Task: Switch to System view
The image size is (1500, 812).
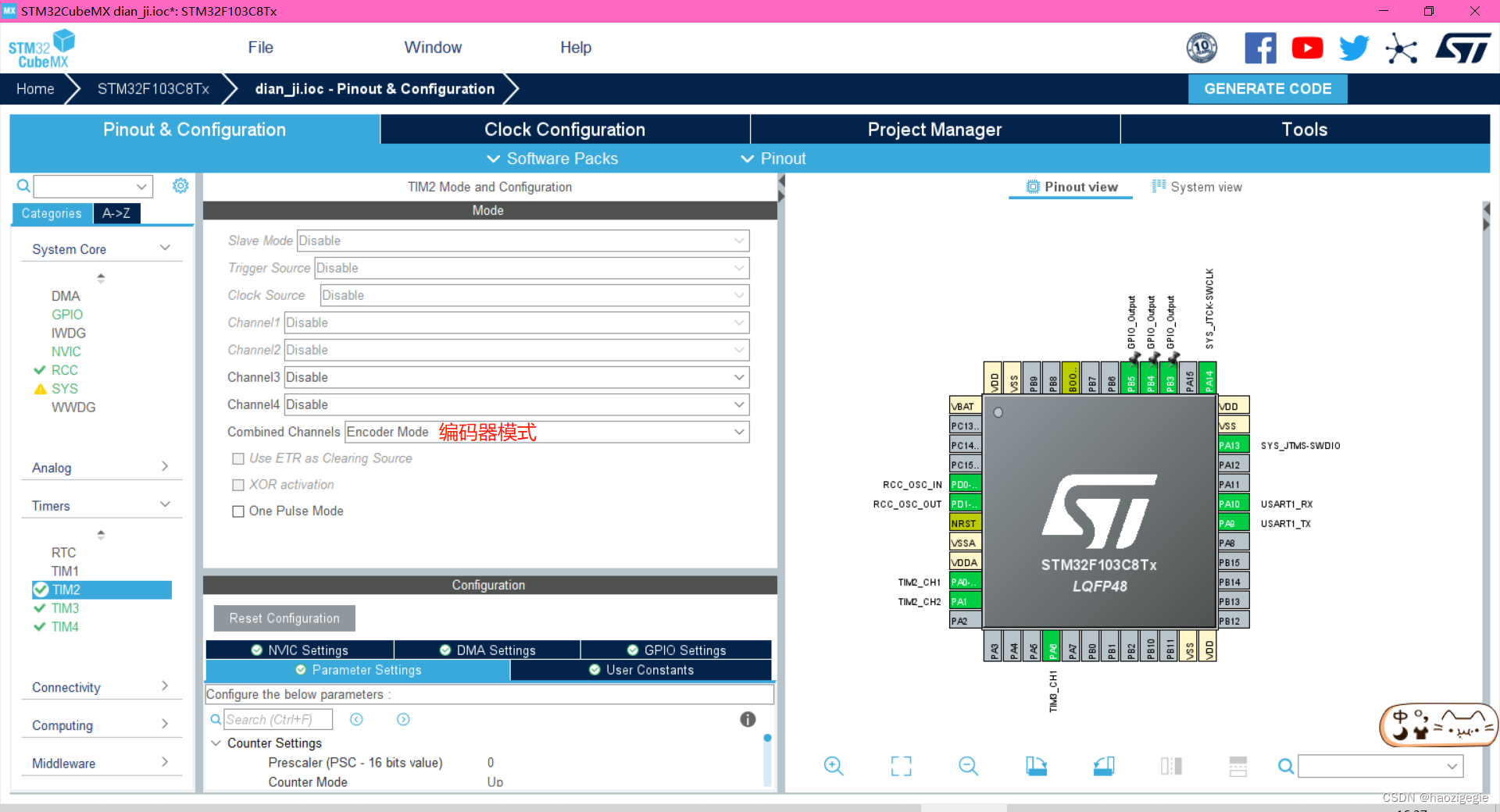Action: click(1197, 187)
